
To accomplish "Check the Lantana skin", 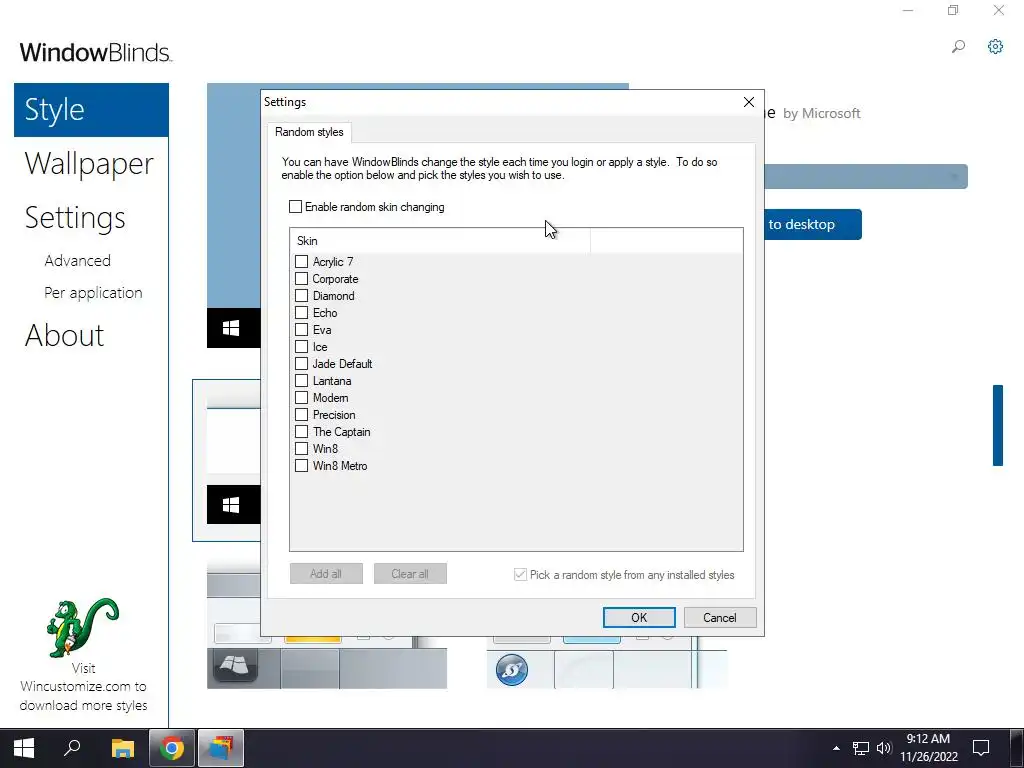I will tap(301, 381).
